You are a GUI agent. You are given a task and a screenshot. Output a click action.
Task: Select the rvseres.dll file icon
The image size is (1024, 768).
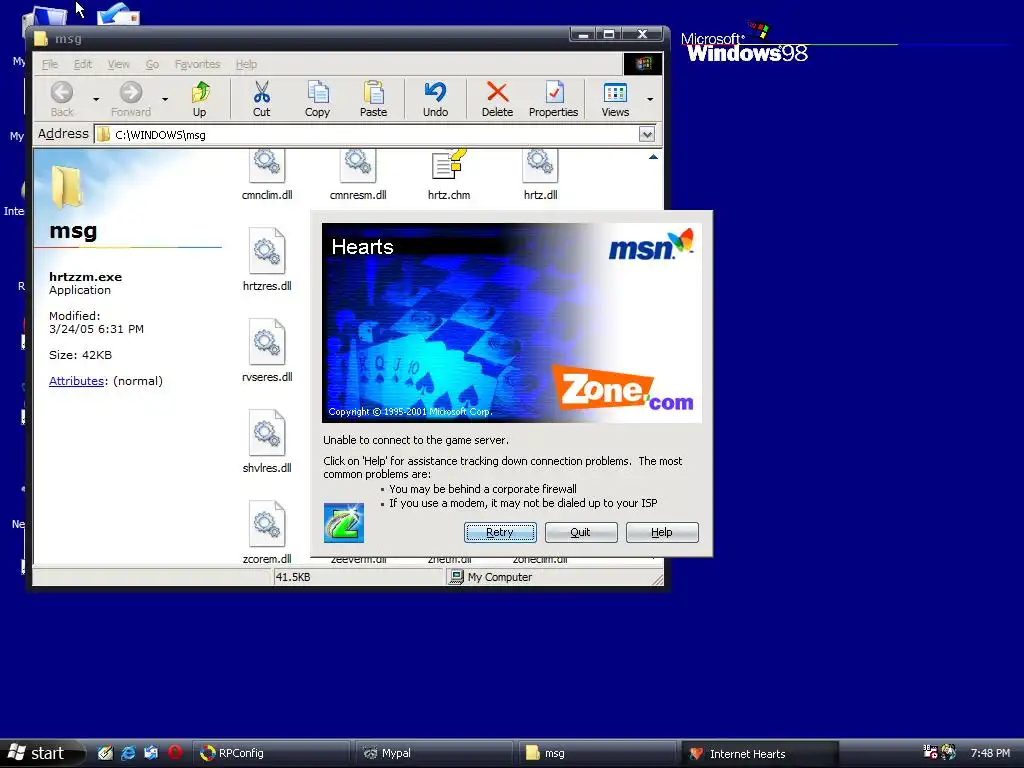pos(267,342)
